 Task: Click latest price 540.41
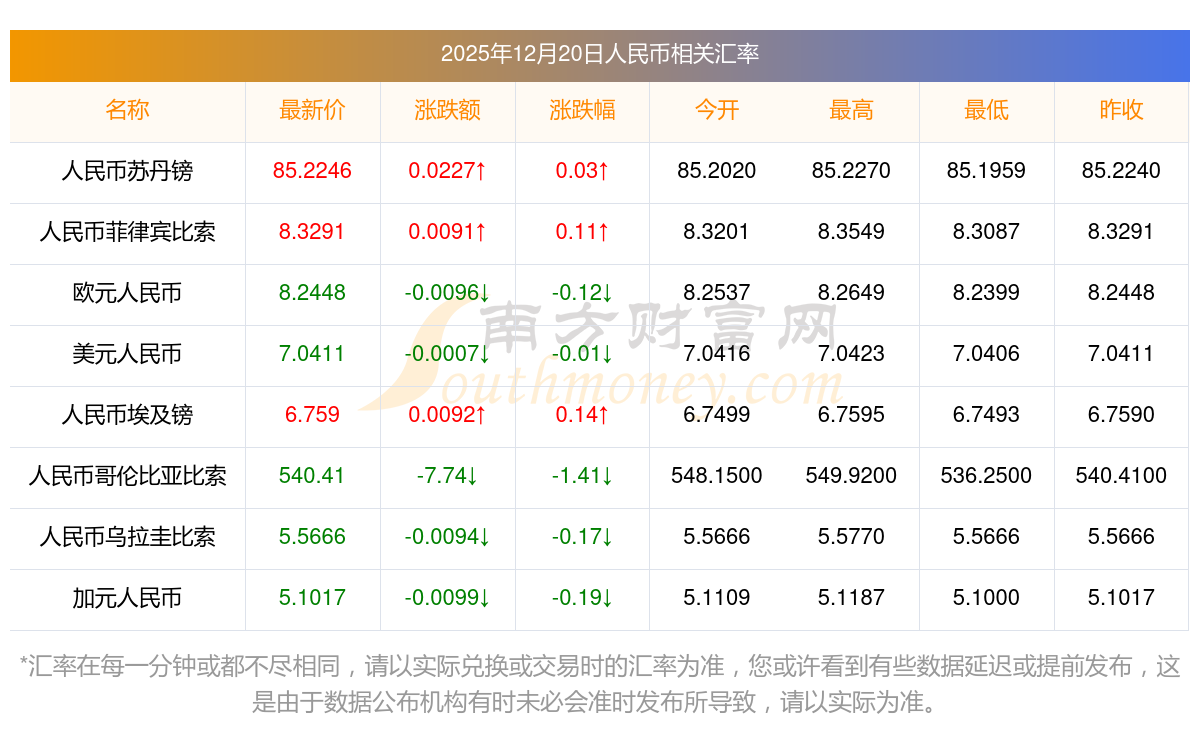(x=312, y=476)
